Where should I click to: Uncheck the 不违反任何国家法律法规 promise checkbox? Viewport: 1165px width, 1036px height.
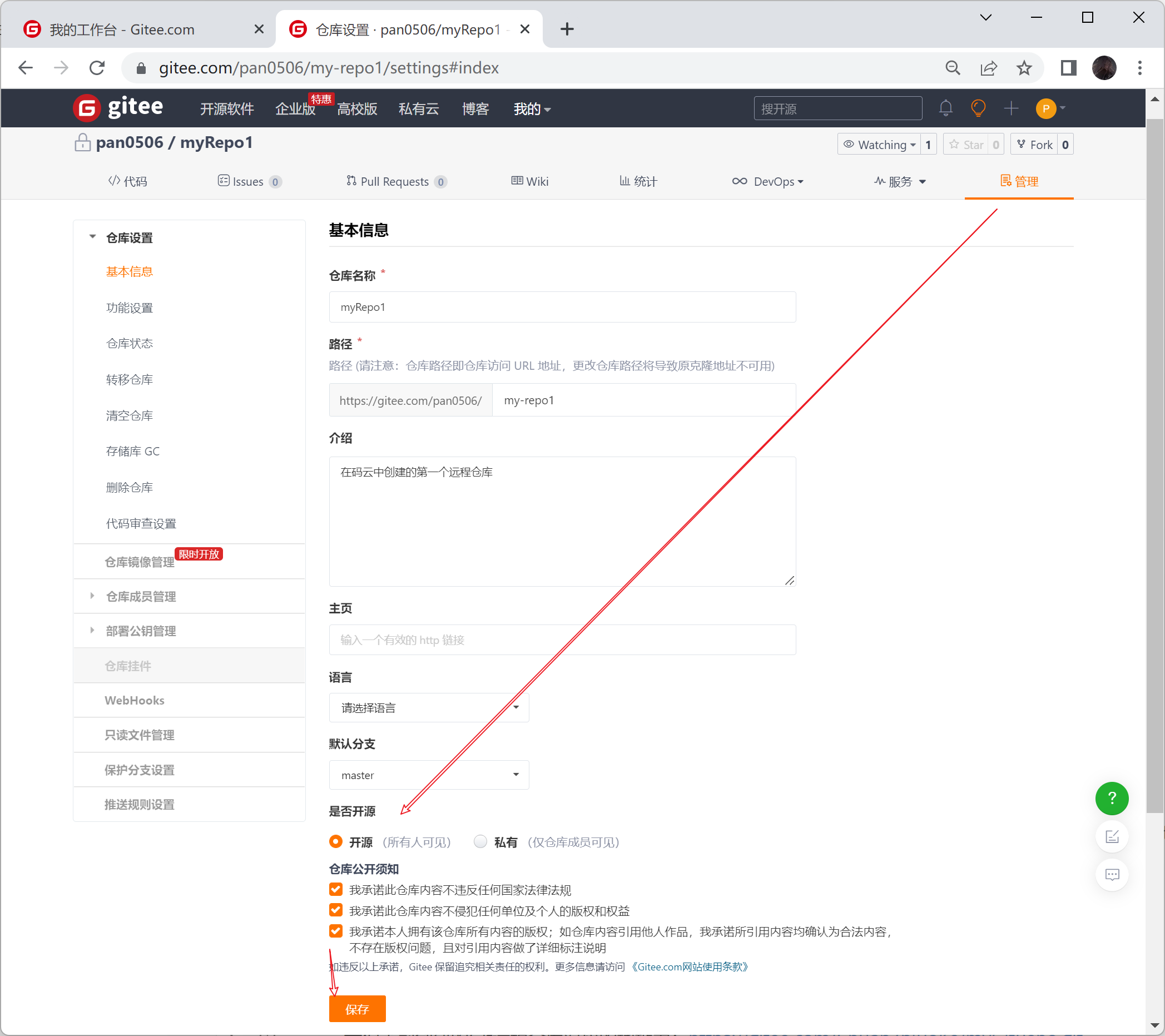click(336, 890)
